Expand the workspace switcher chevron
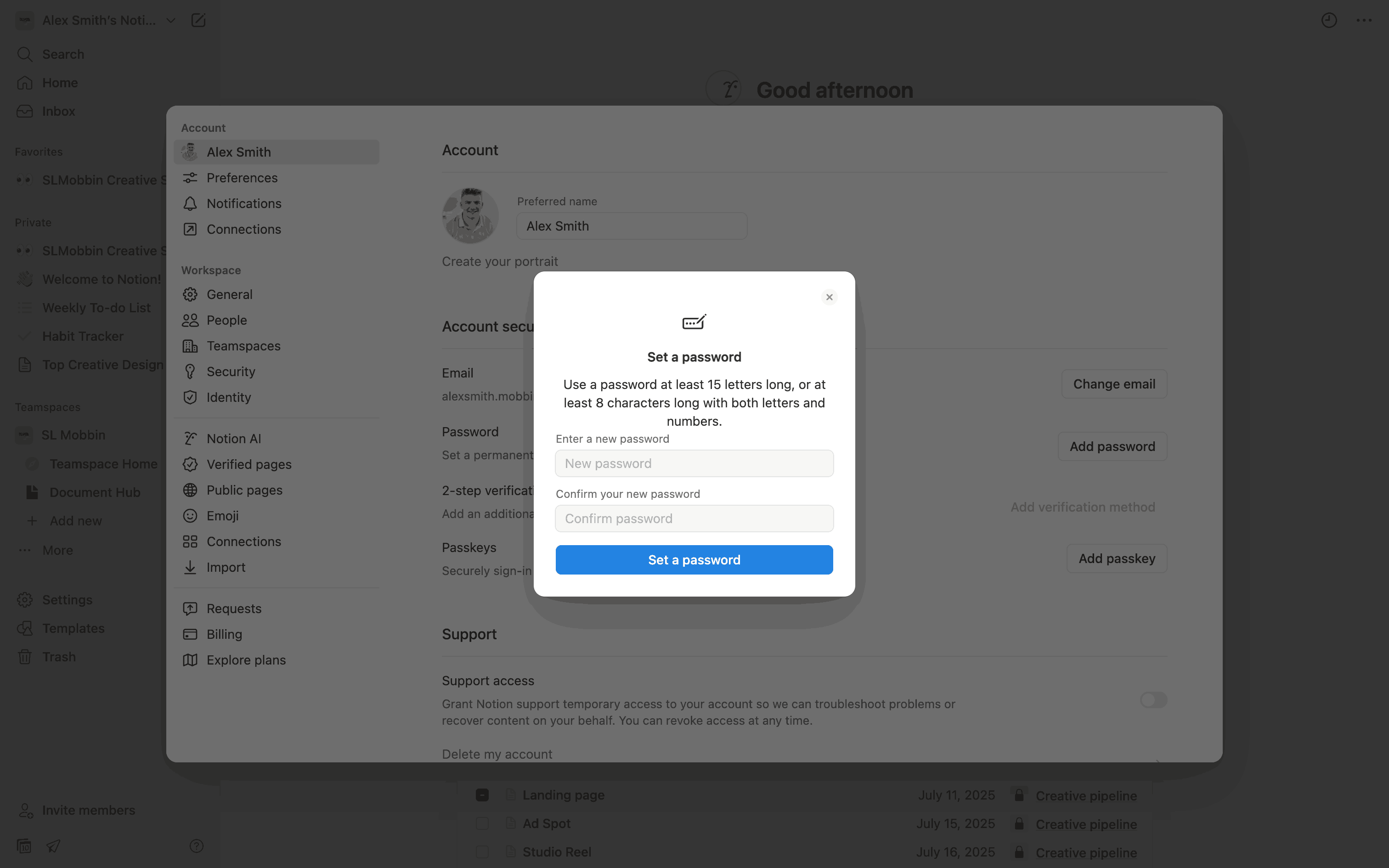 click(170, 21)
